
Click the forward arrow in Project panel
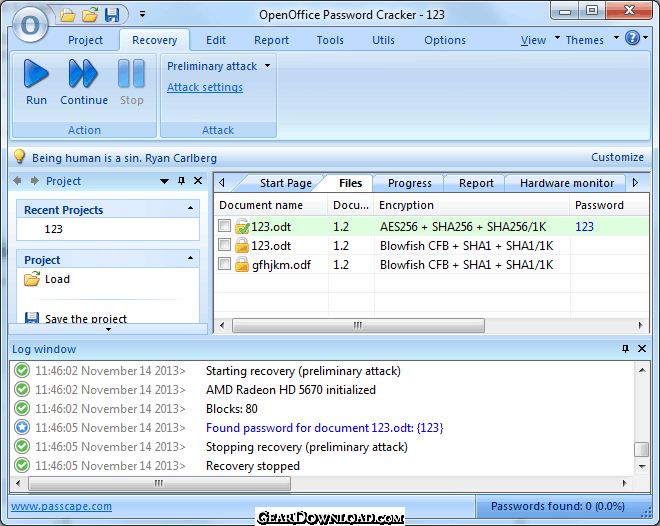35,181
